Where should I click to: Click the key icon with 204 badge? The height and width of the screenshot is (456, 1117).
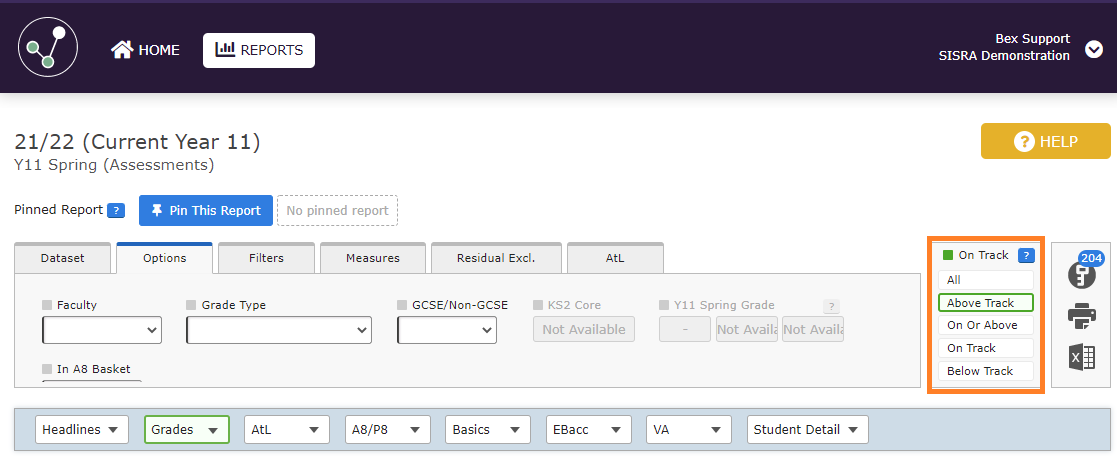[1081, 274]
